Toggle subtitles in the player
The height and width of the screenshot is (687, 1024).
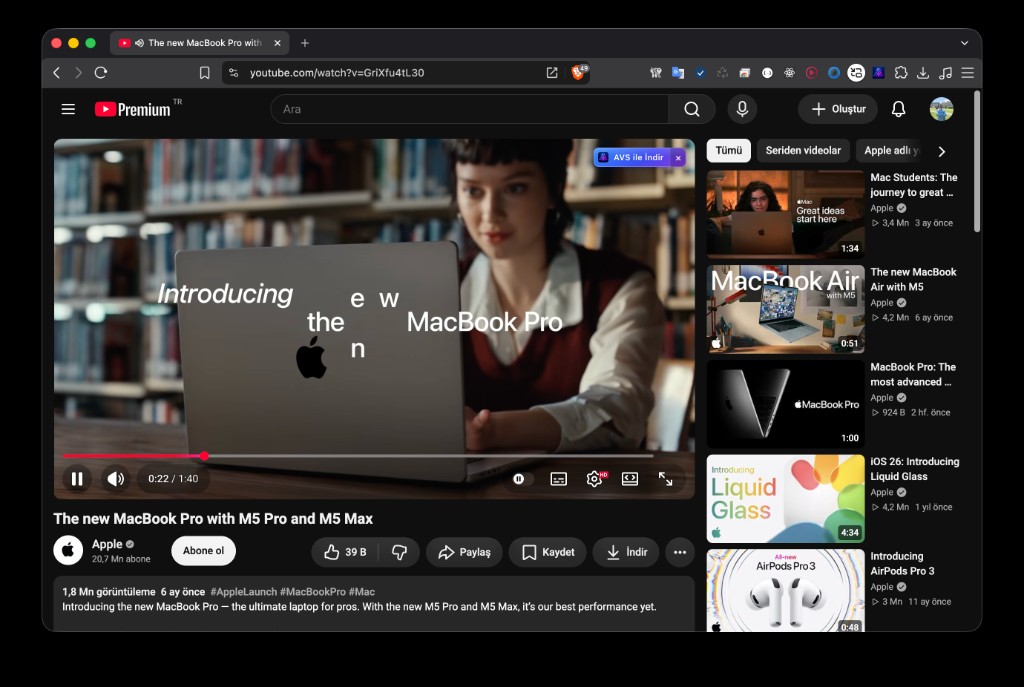pos(559,479)
